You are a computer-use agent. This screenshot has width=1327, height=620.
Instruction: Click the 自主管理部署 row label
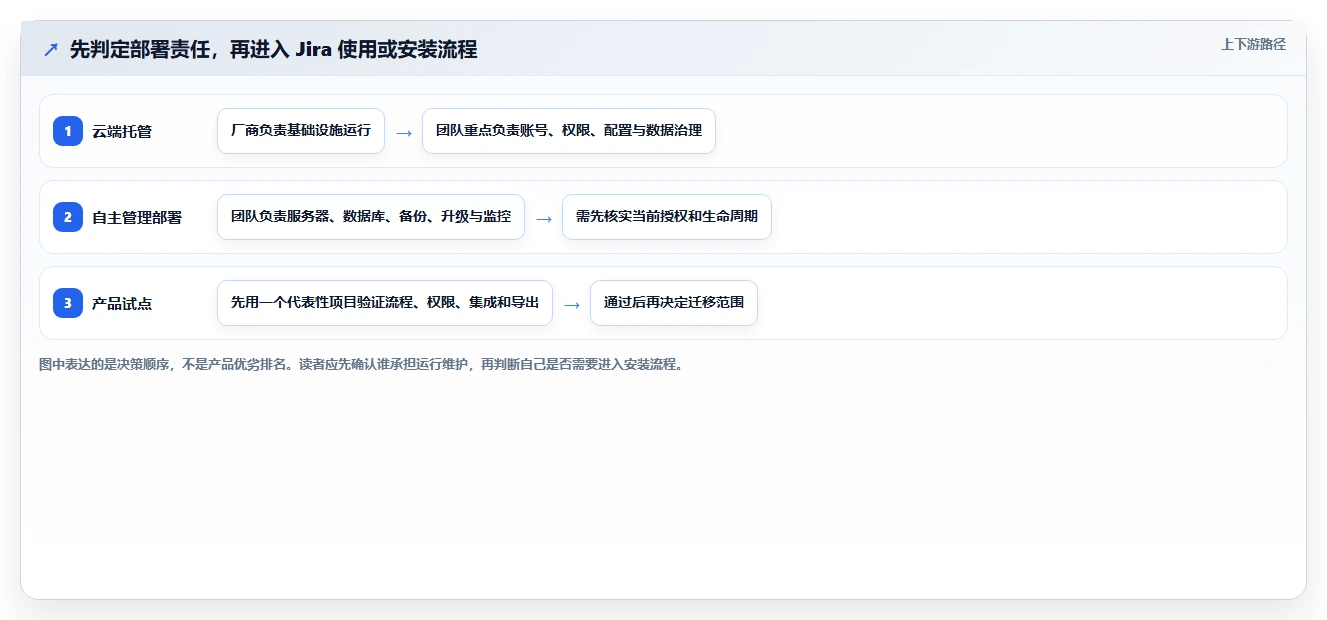pyautogui.click(x=137, y=217)
